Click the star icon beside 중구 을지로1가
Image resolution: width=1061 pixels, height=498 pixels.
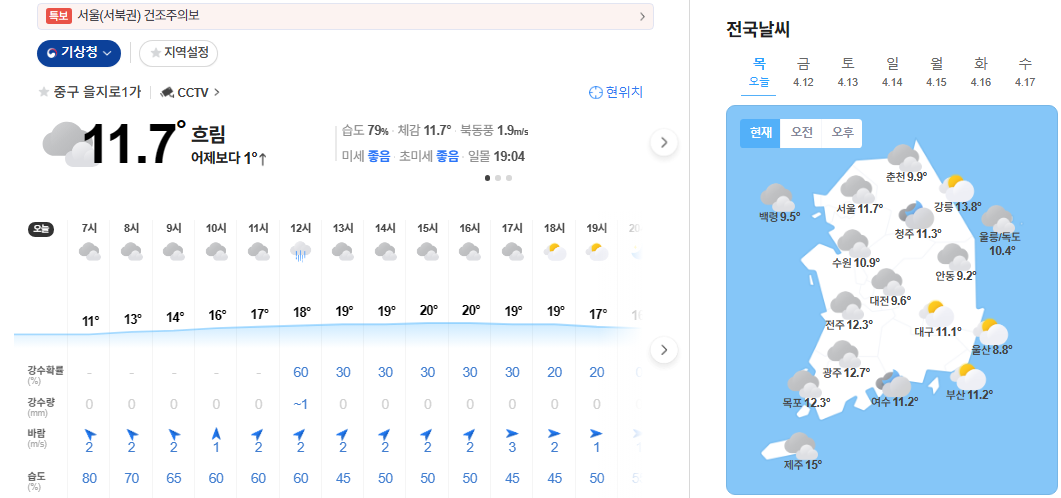point(44,92)
